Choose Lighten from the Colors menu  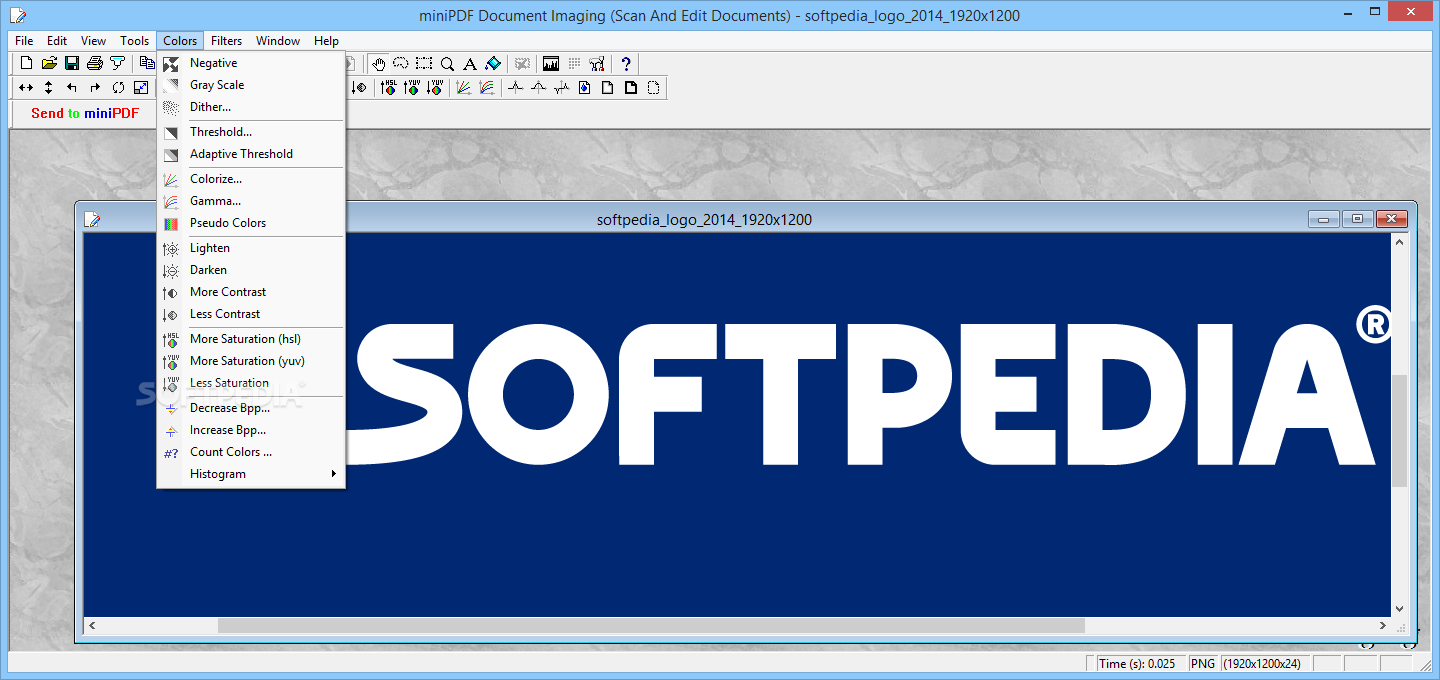pyautogui.click(x=251, y=248)
